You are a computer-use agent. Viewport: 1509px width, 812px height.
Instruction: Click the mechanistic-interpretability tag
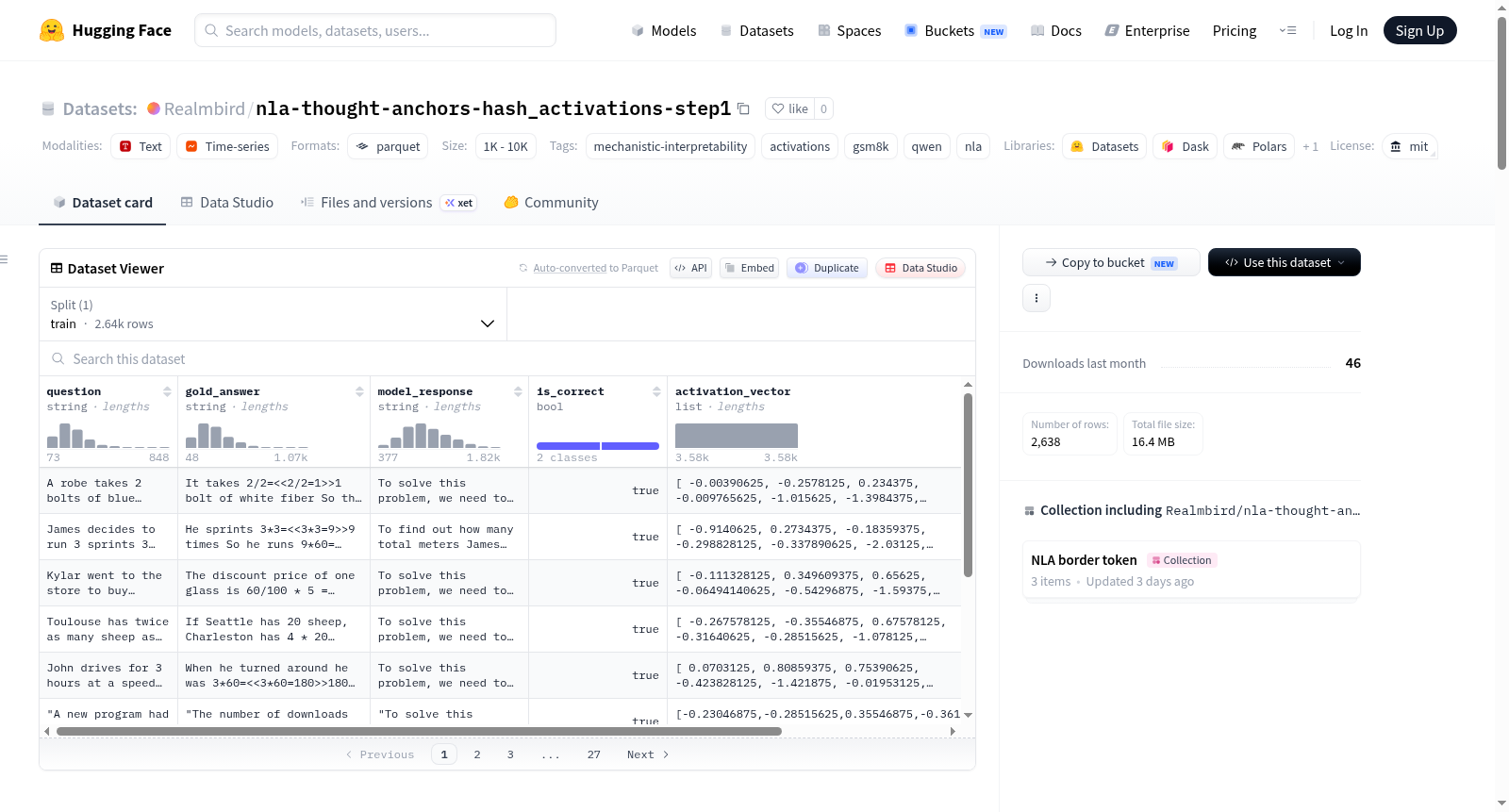coord(671,146)
